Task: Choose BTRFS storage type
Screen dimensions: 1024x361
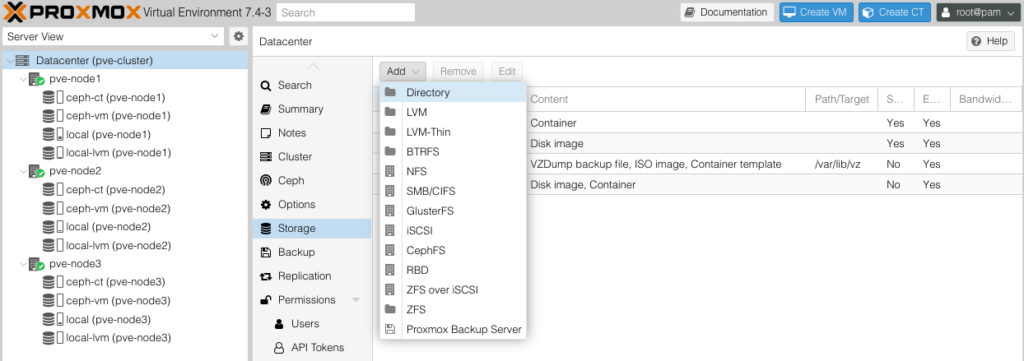Action: point(453,151)
